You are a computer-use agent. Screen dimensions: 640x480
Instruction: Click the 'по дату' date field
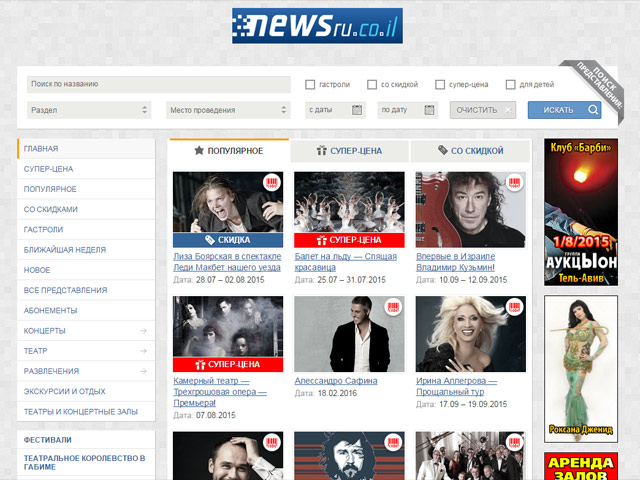click(407, 110)
